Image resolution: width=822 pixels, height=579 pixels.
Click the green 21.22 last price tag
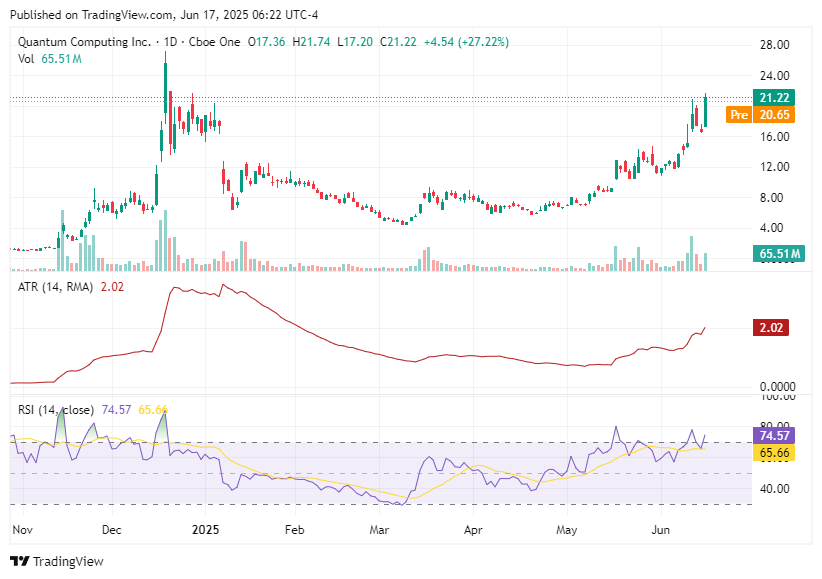pos(774,98)
